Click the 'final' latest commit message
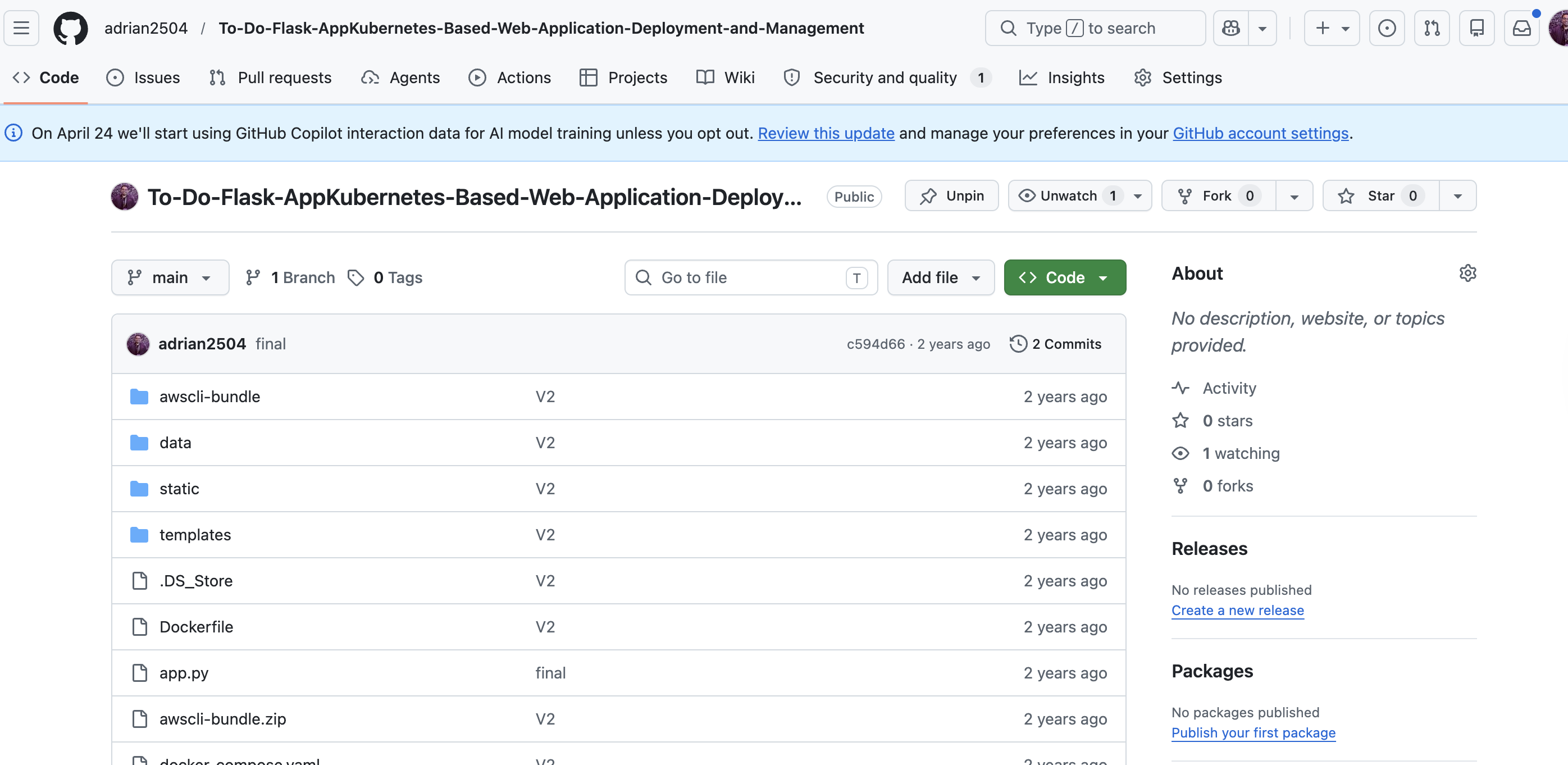Image resolution: width=1568 pixels, height=765 pixels. [x=270, y=344]
